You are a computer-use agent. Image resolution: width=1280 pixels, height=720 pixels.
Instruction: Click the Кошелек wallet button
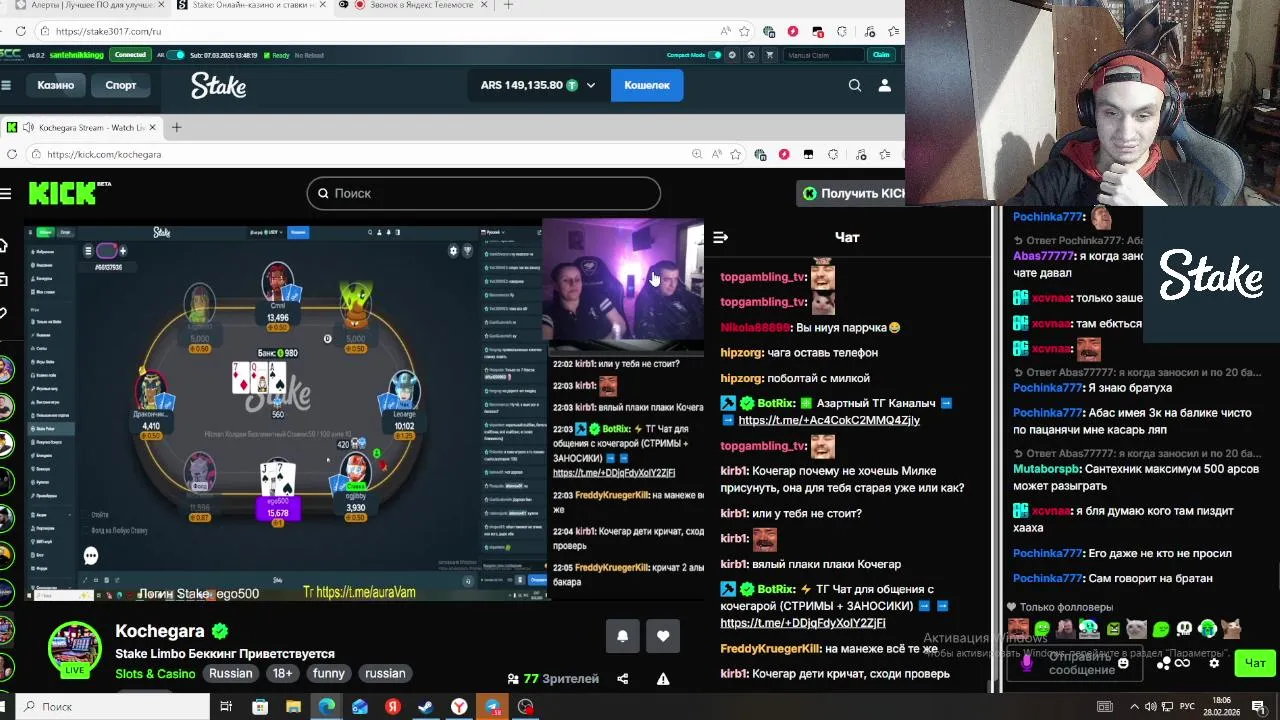tap(647, 85)
